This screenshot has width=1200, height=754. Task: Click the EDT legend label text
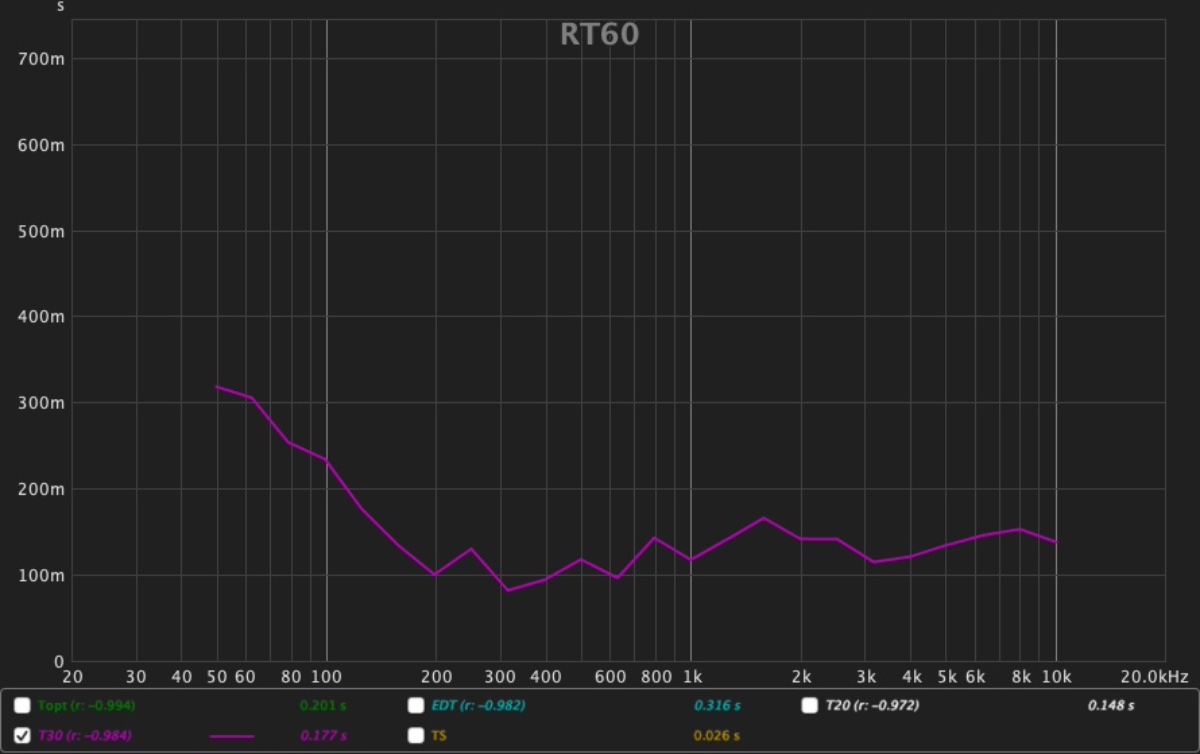[478, 705]
